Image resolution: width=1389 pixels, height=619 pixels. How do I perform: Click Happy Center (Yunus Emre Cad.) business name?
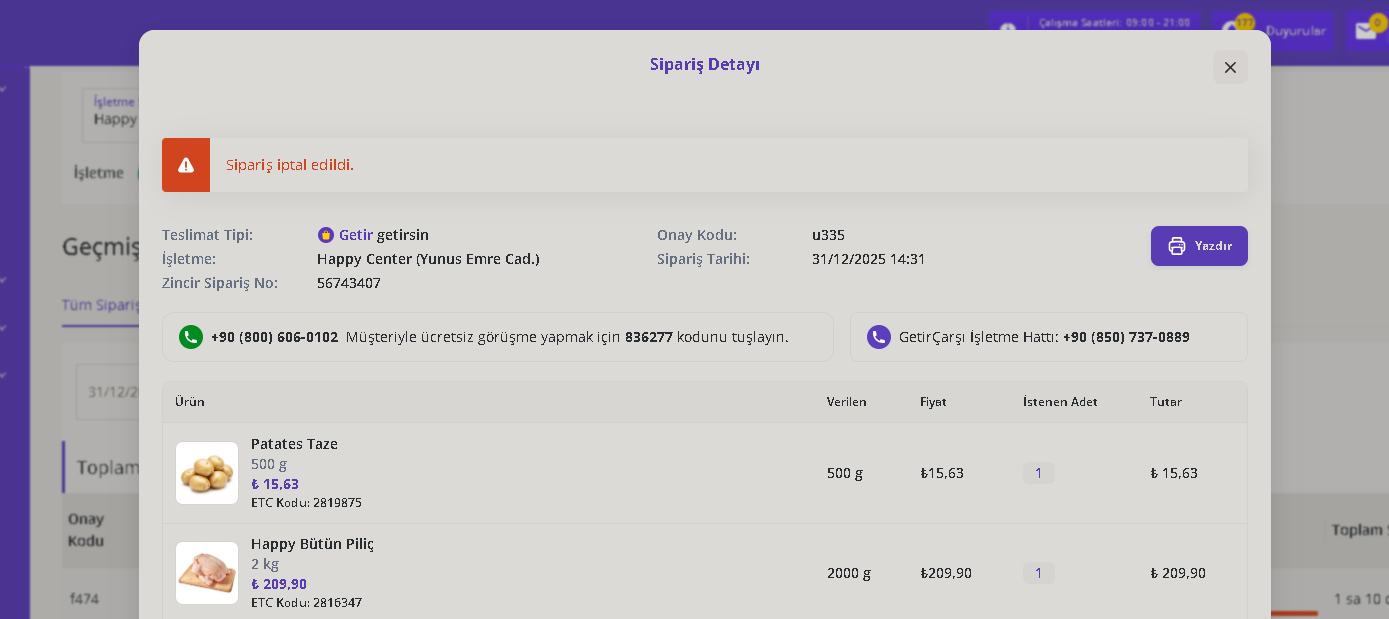pyautogui.click(x=428, y=259)
